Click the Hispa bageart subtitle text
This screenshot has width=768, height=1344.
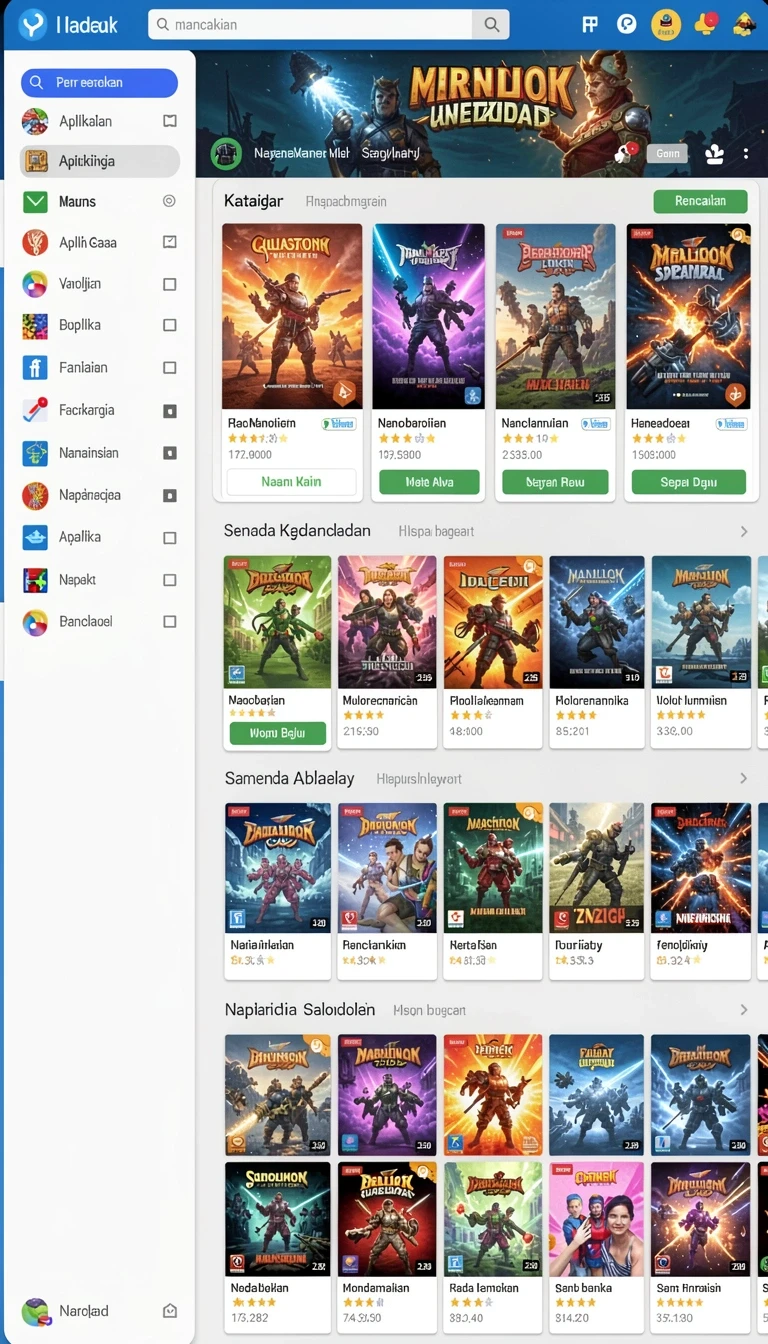pos(436,532)
